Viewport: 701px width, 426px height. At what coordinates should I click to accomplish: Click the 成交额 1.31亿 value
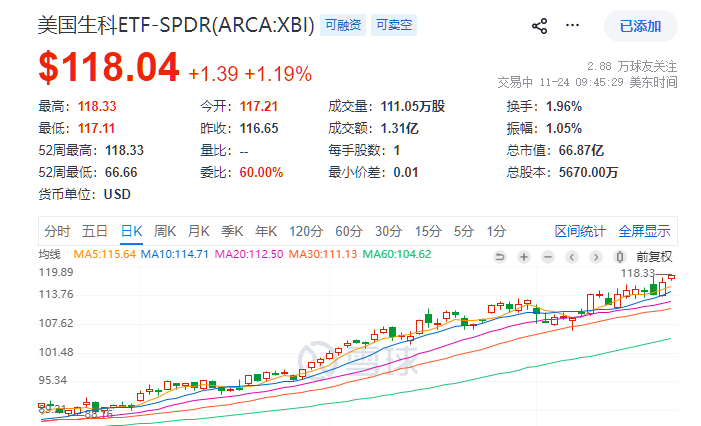click(x=400, y=128)
